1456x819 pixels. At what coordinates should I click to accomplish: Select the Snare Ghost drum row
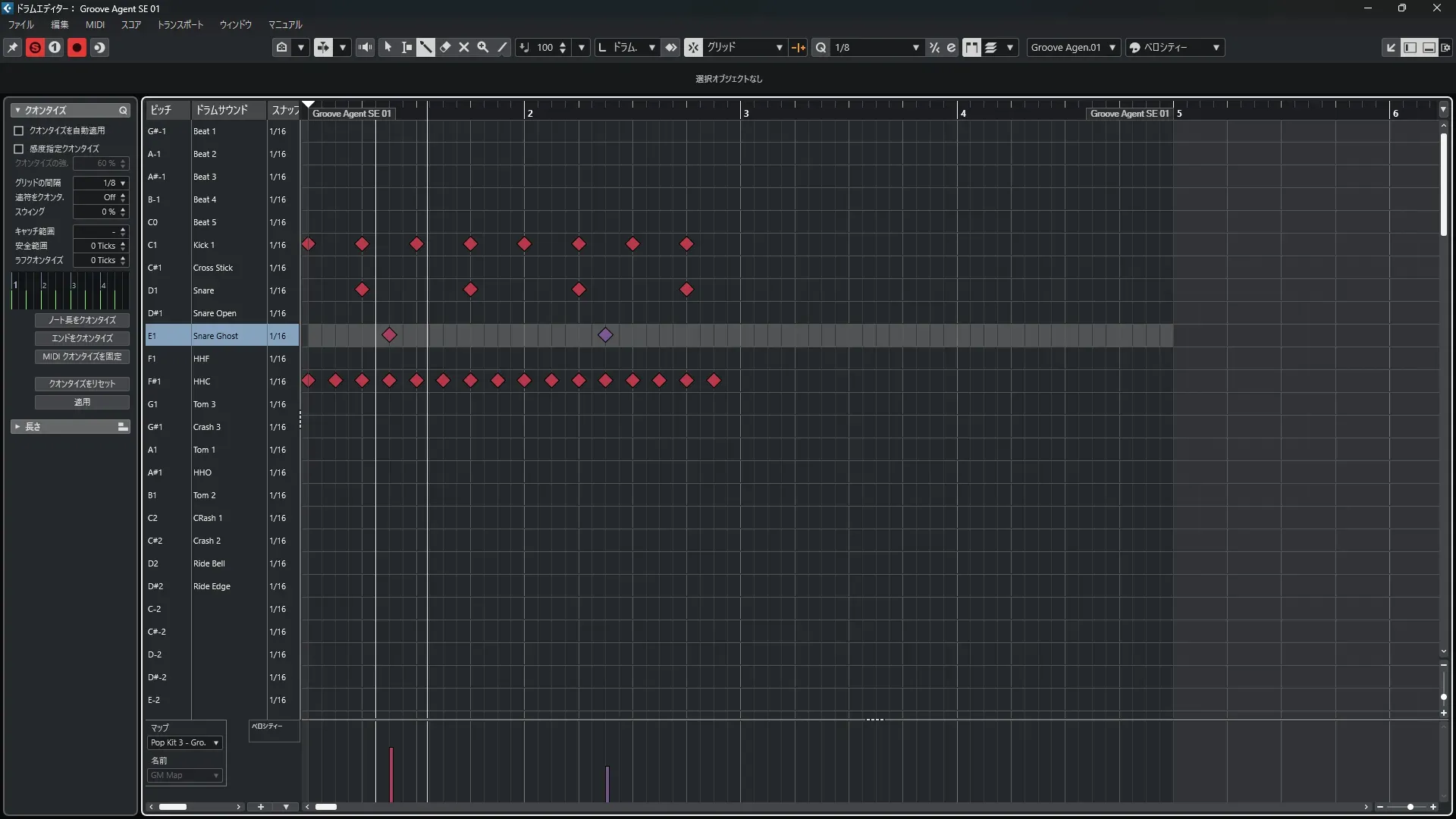coord(215,336)
